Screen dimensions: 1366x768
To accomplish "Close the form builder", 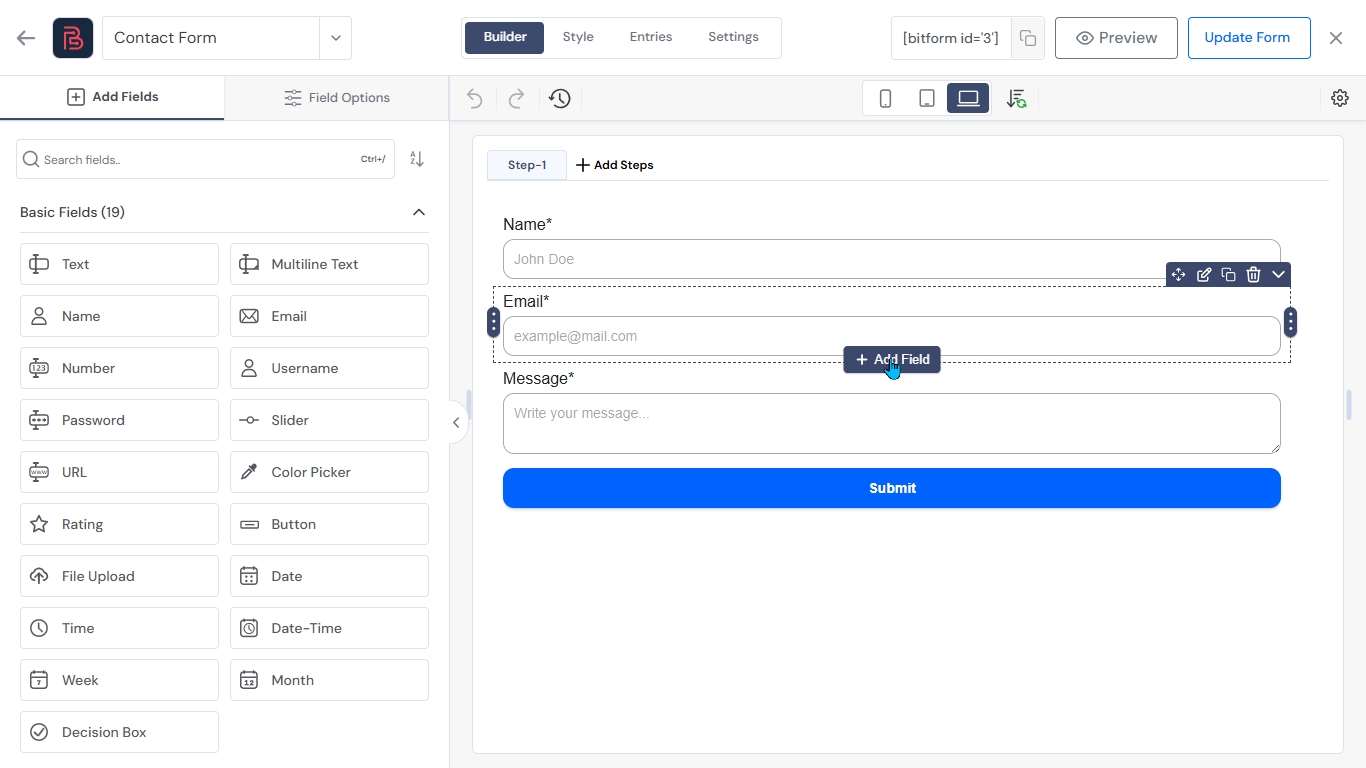I will click(x=1336, y=38).
